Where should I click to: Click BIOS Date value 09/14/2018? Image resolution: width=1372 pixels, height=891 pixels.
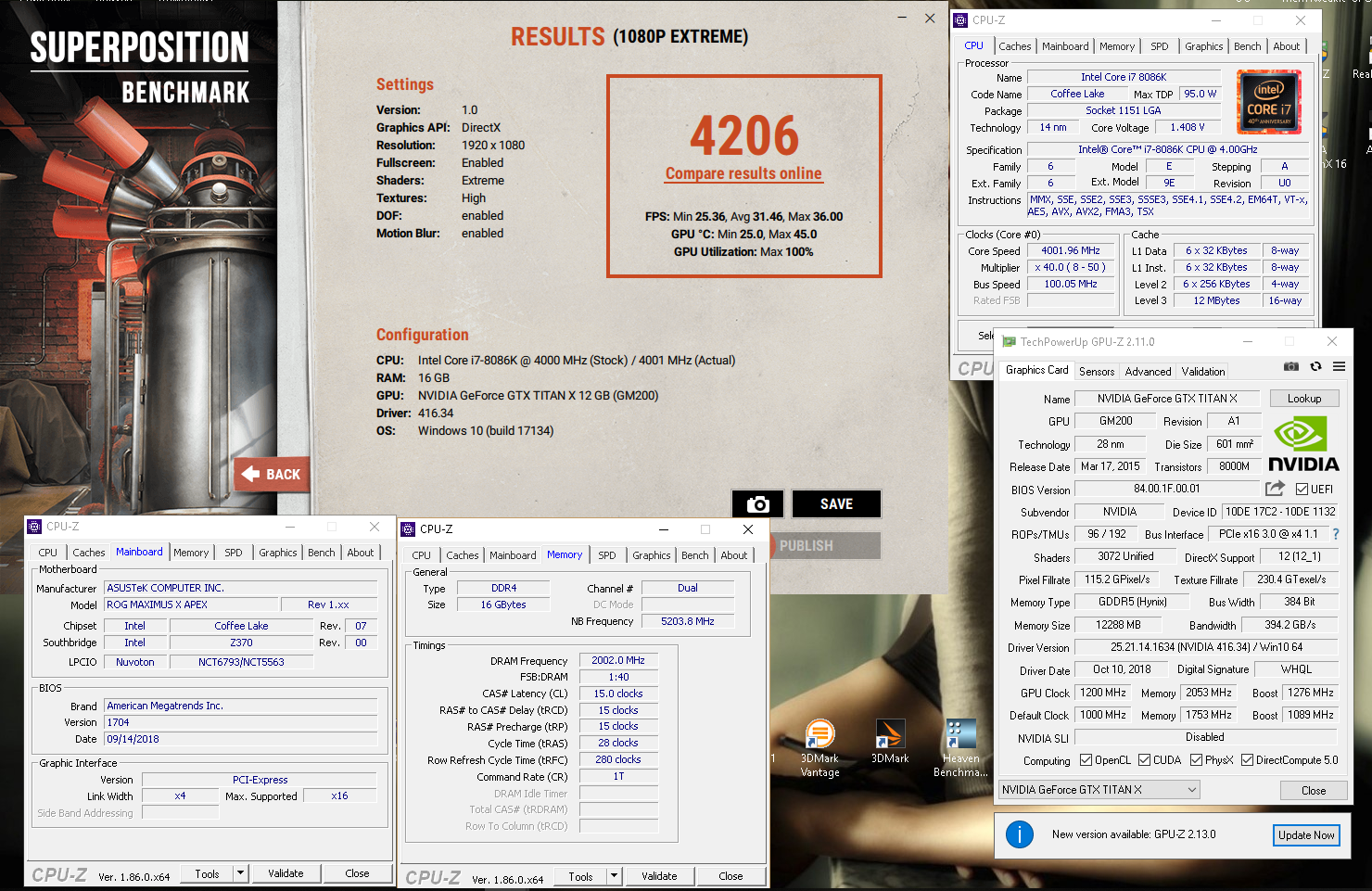point(241,739)
